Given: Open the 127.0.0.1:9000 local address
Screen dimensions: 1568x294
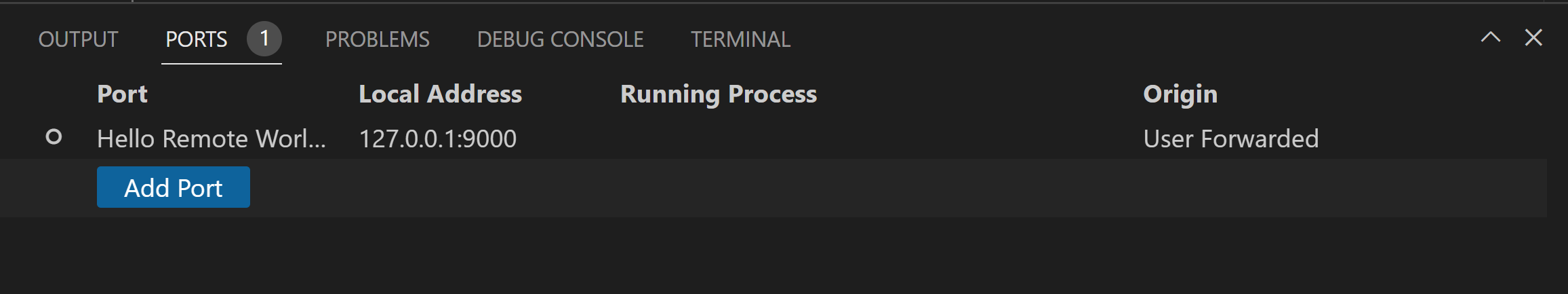Looking at the screenshot, I should click(437, 139).
